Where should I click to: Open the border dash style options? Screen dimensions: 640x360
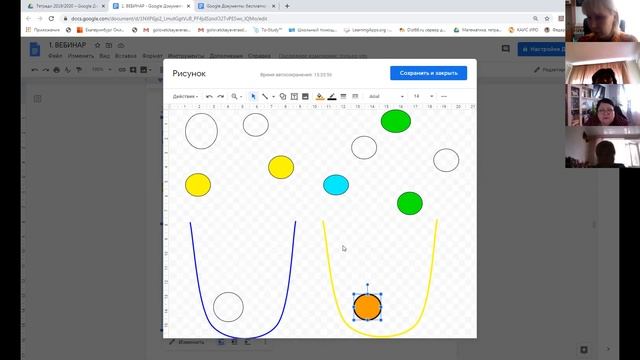(x=355, y=96)
